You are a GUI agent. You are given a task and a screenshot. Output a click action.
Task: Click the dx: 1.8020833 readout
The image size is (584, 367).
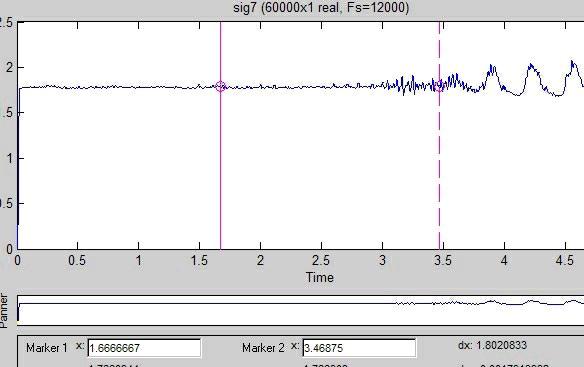(x=492, y=345)
